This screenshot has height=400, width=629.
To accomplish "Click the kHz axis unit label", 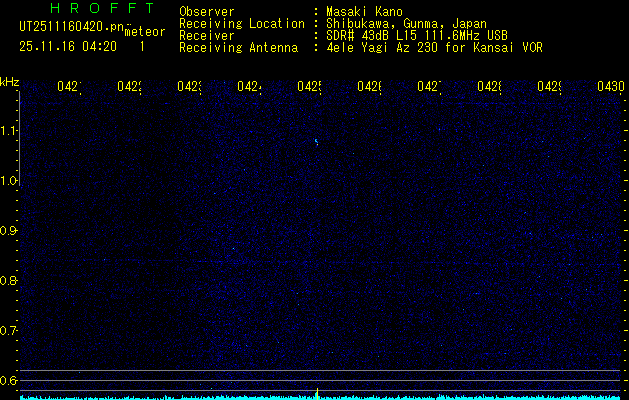I will pos(9,82).
